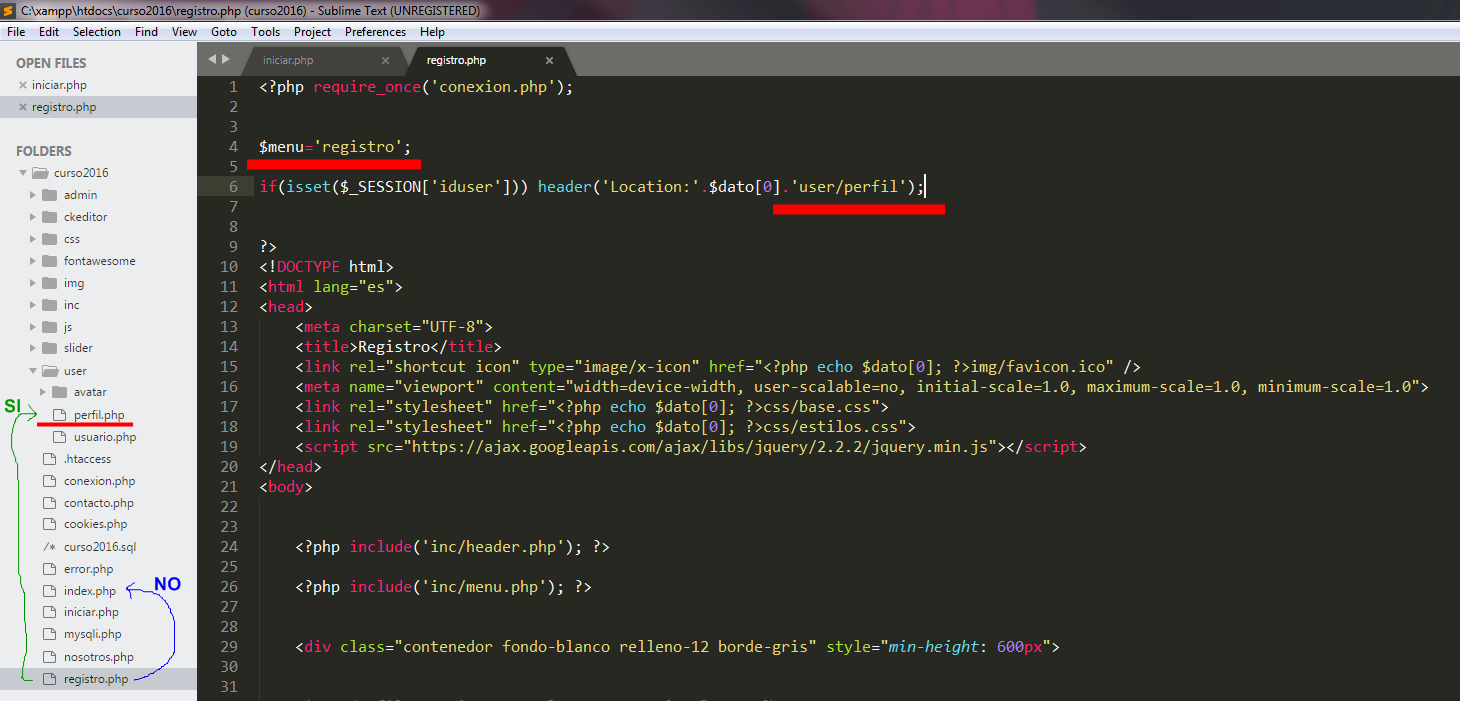Click line number 6 in the gutter

(233, 187)
